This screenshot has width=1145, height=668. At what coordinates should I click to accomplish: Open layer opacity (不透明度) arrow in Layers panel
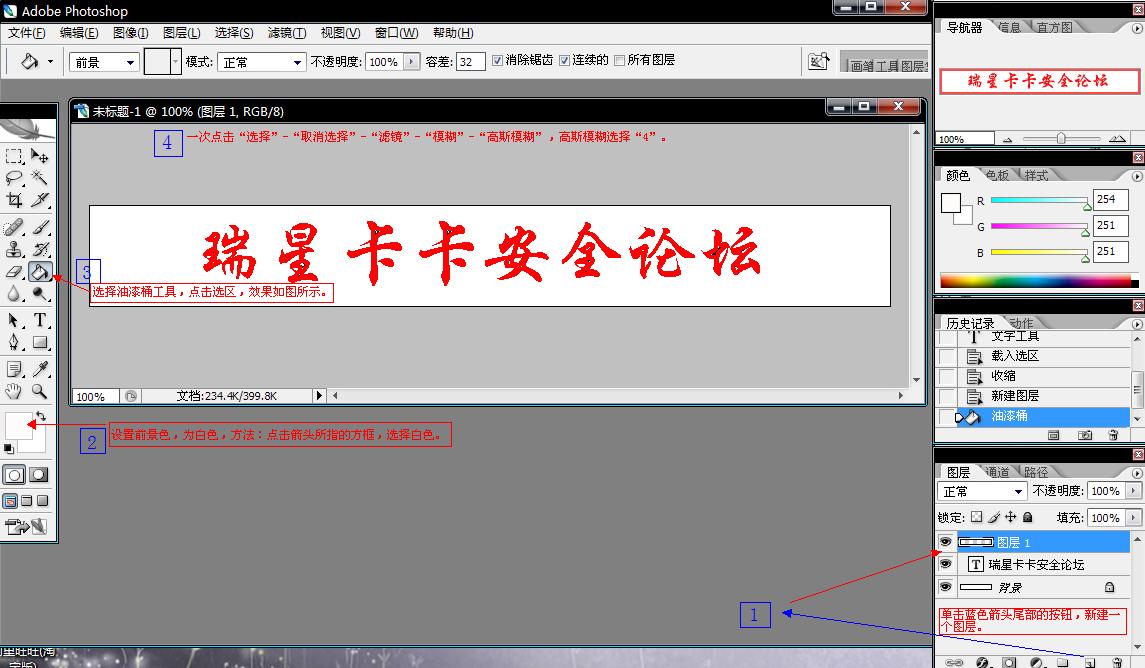point(1133,491)
